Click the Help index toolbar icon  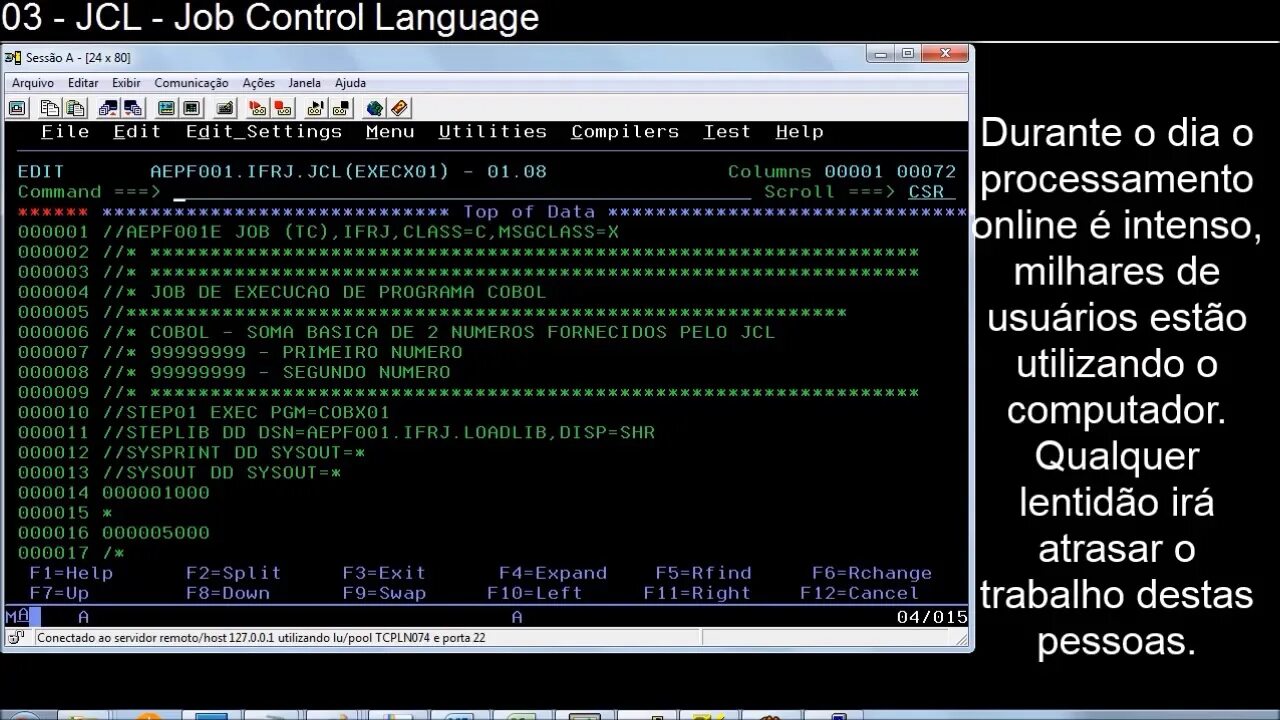pos(400,108)
